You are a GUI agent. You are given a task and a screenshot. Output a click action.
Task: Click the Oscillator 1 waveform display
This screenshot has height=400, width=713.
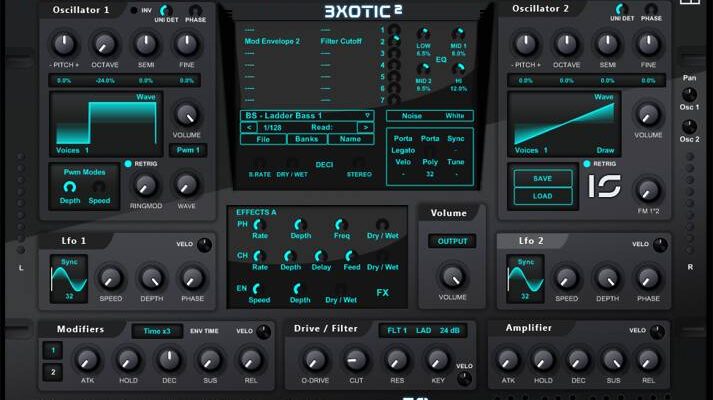(109, 122)
